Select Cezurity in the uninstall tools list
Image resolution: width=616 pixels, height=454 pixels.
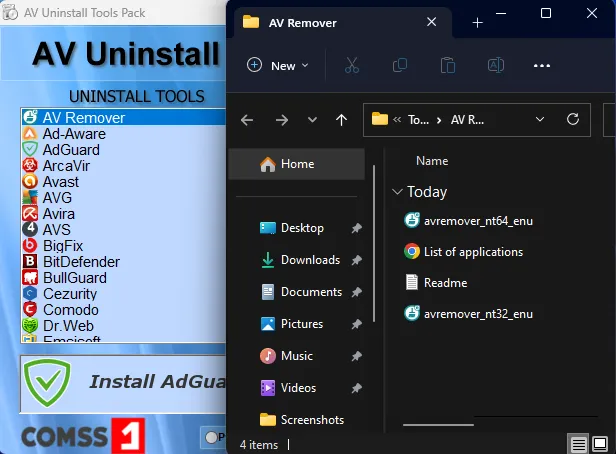tap(123, 294)
